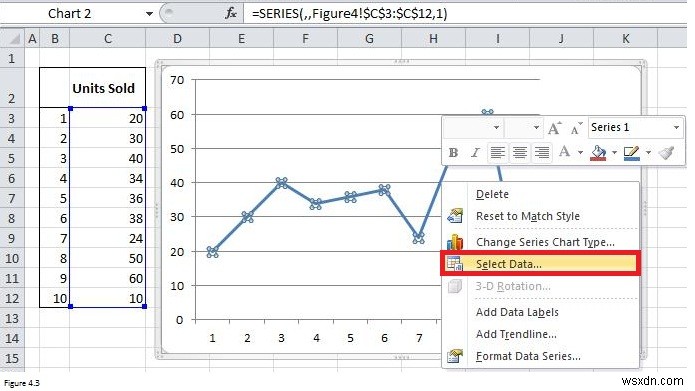Click the Name Box showing Chart 2
The height and width of the screenshot is (391, 695).
70,14
